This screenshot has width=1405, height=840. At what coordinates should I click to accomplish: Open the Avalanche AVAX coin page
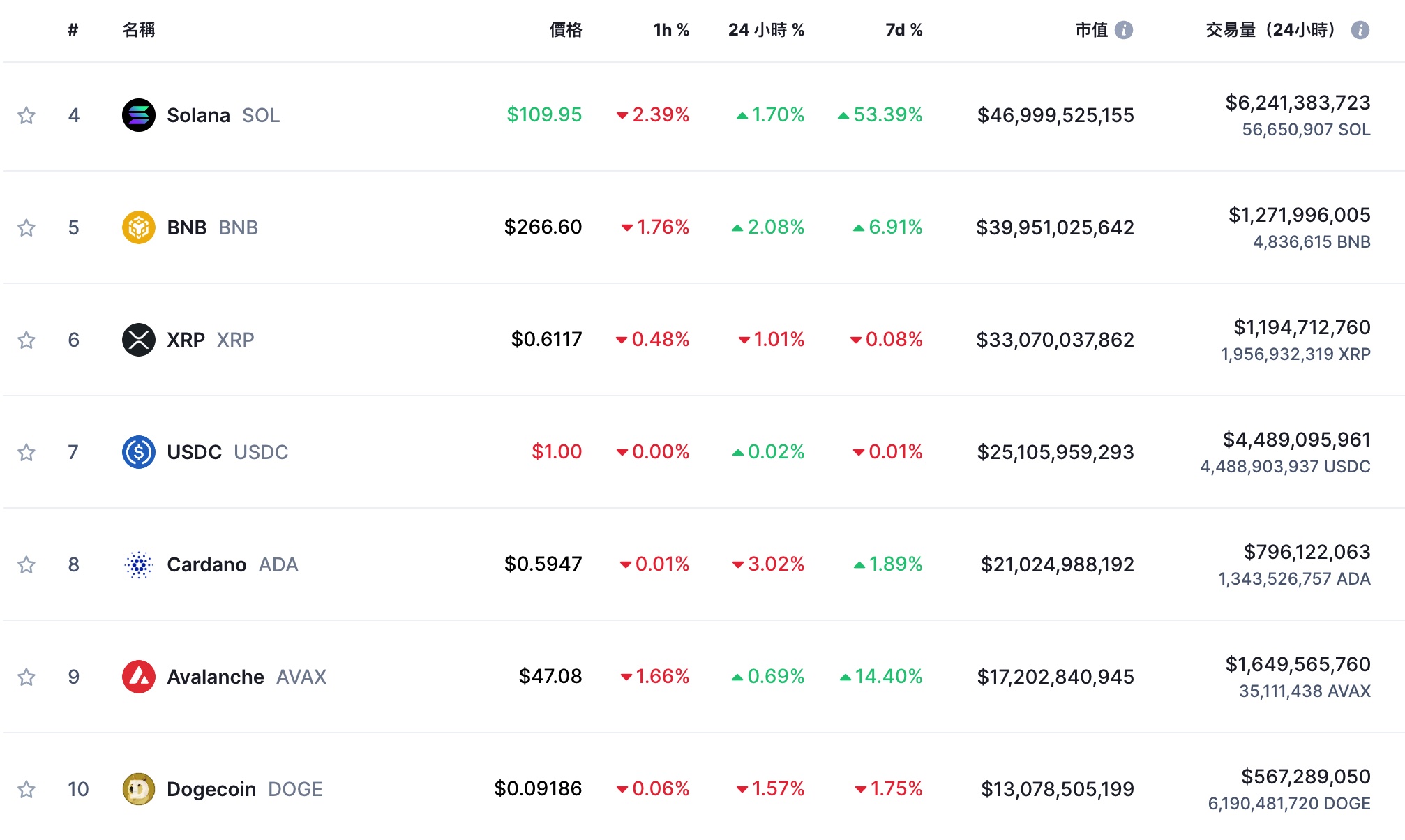[247, 677]
